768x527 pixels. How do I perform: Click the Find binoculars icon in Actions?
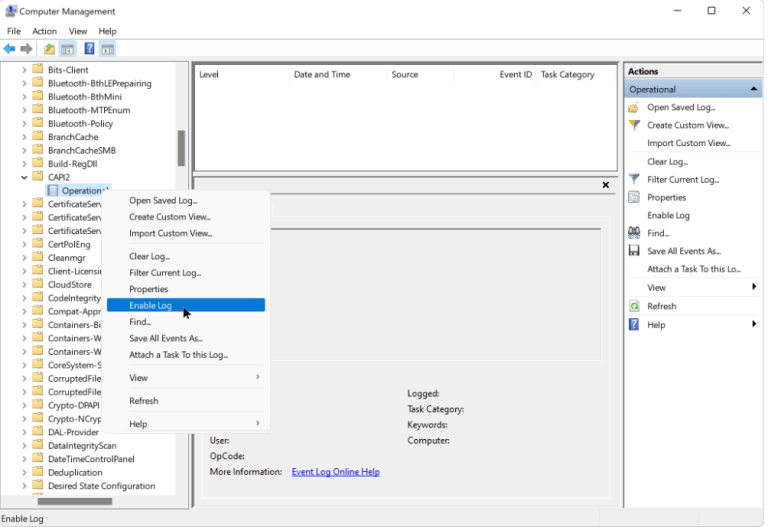634,233
